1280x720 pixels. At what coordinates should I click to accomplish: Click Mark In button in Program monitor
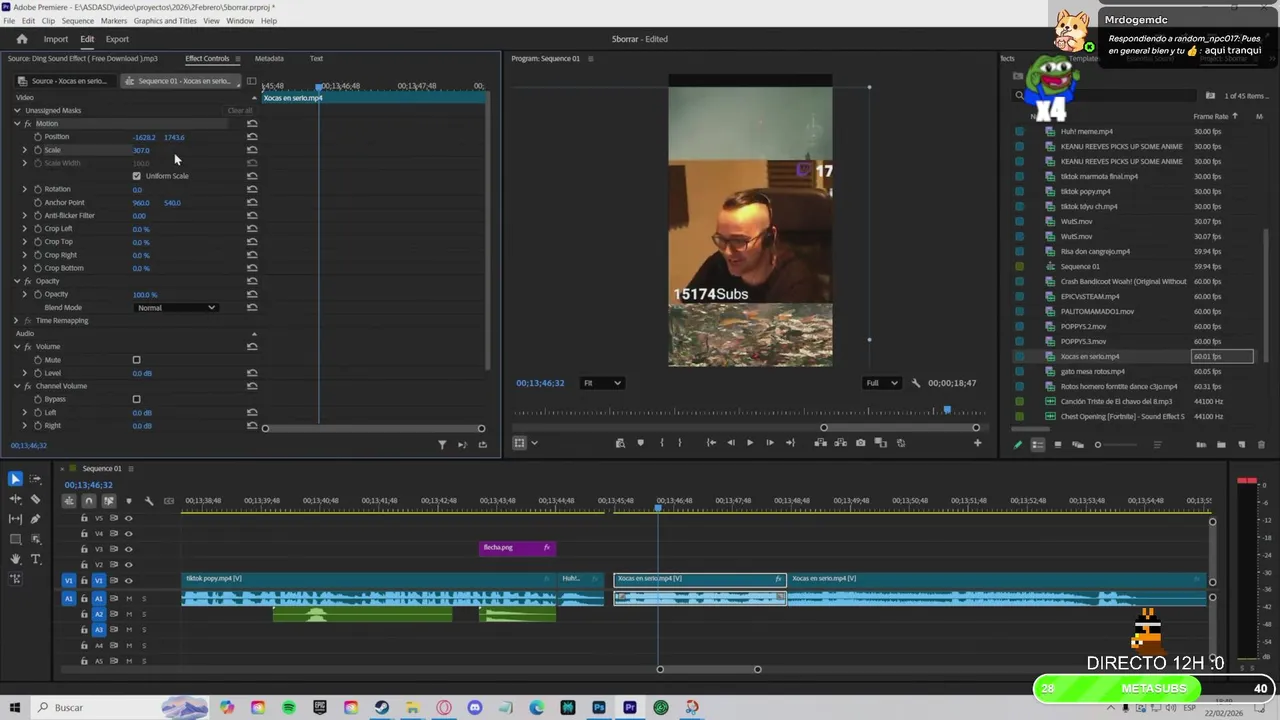click(661, 443)
